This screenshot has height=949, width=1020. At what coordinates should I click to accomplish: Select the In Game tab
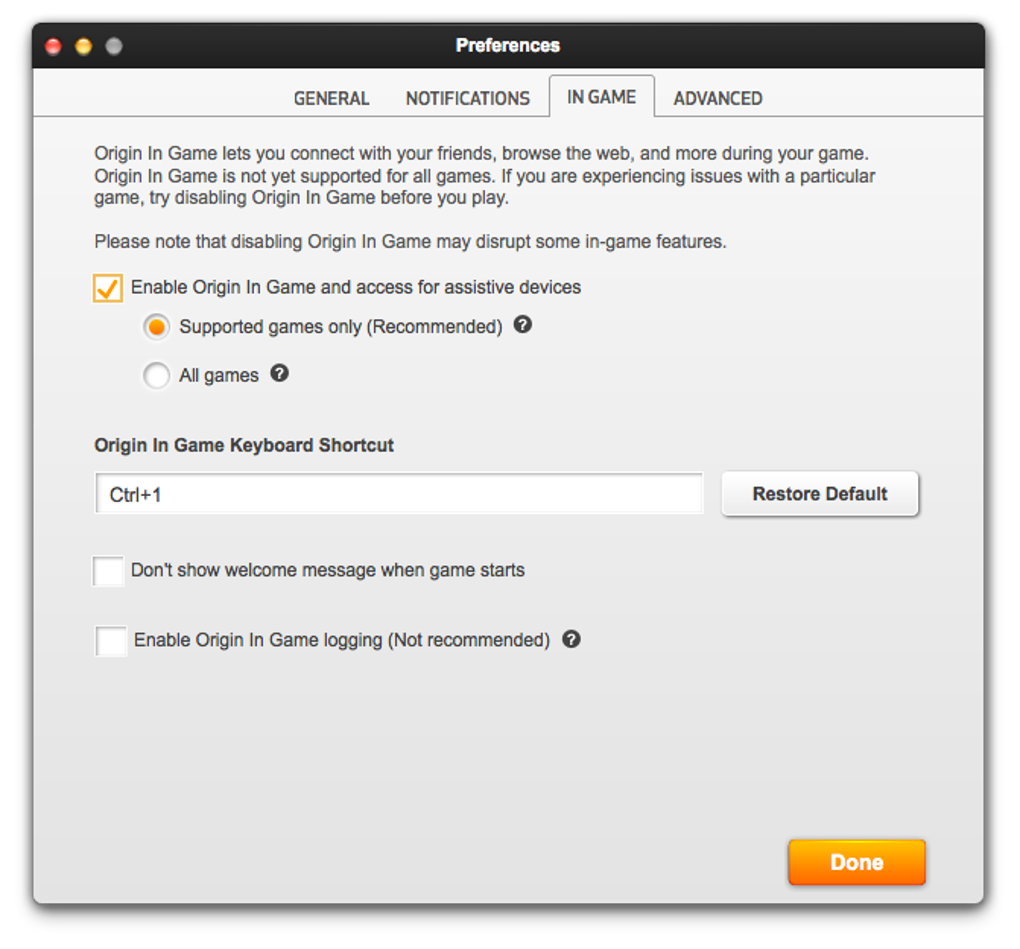point(601,97)
